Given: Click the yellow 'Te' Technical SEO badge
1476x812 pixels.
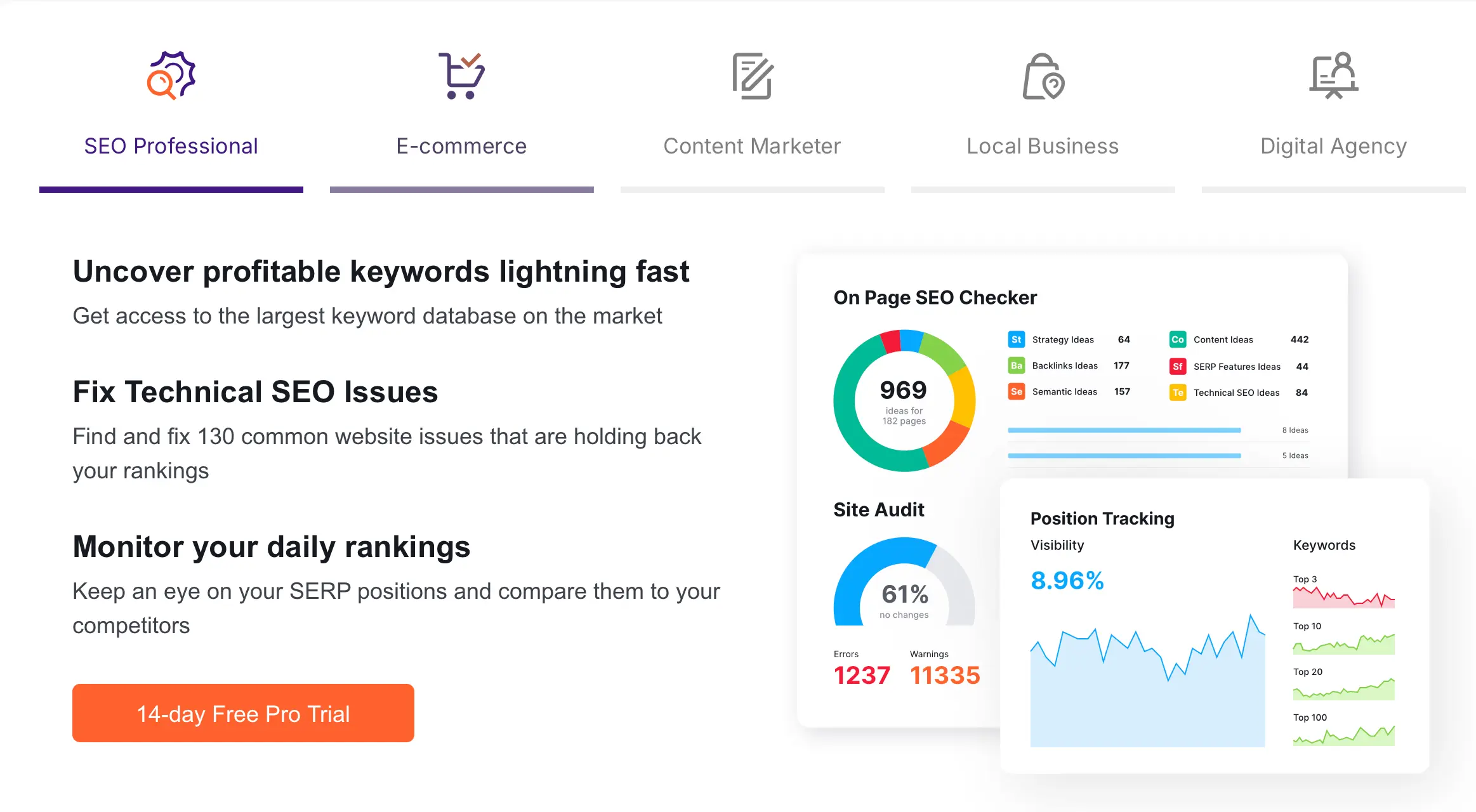Looking at the screenshot, I should click(1178, 393).
